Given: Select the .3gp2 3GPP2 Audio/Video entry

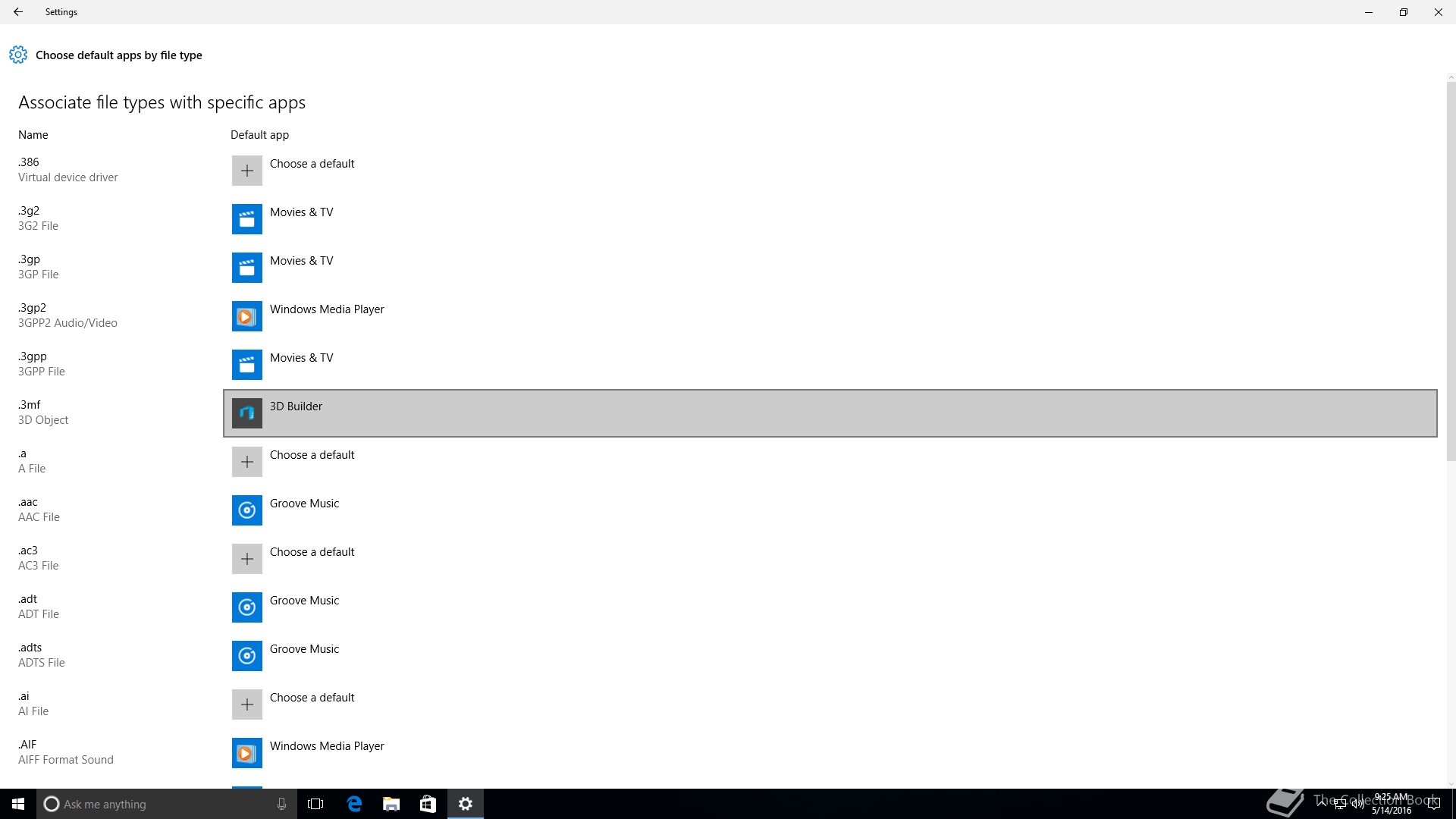Looking at the screenshot, I should tap(67, 315).
